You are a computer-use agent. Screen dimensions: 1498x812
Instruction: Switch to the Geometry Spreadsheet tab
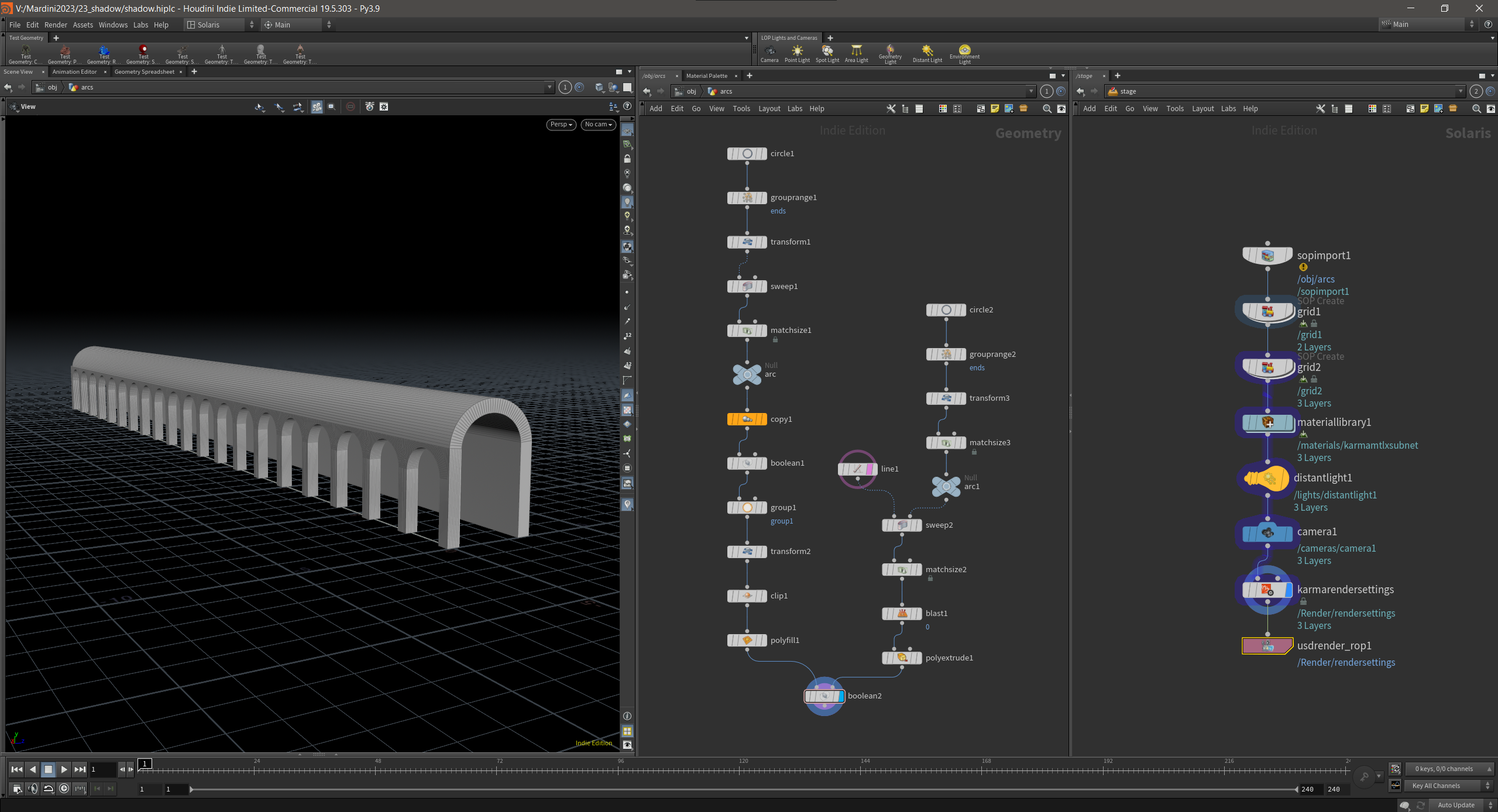point(144,72)
